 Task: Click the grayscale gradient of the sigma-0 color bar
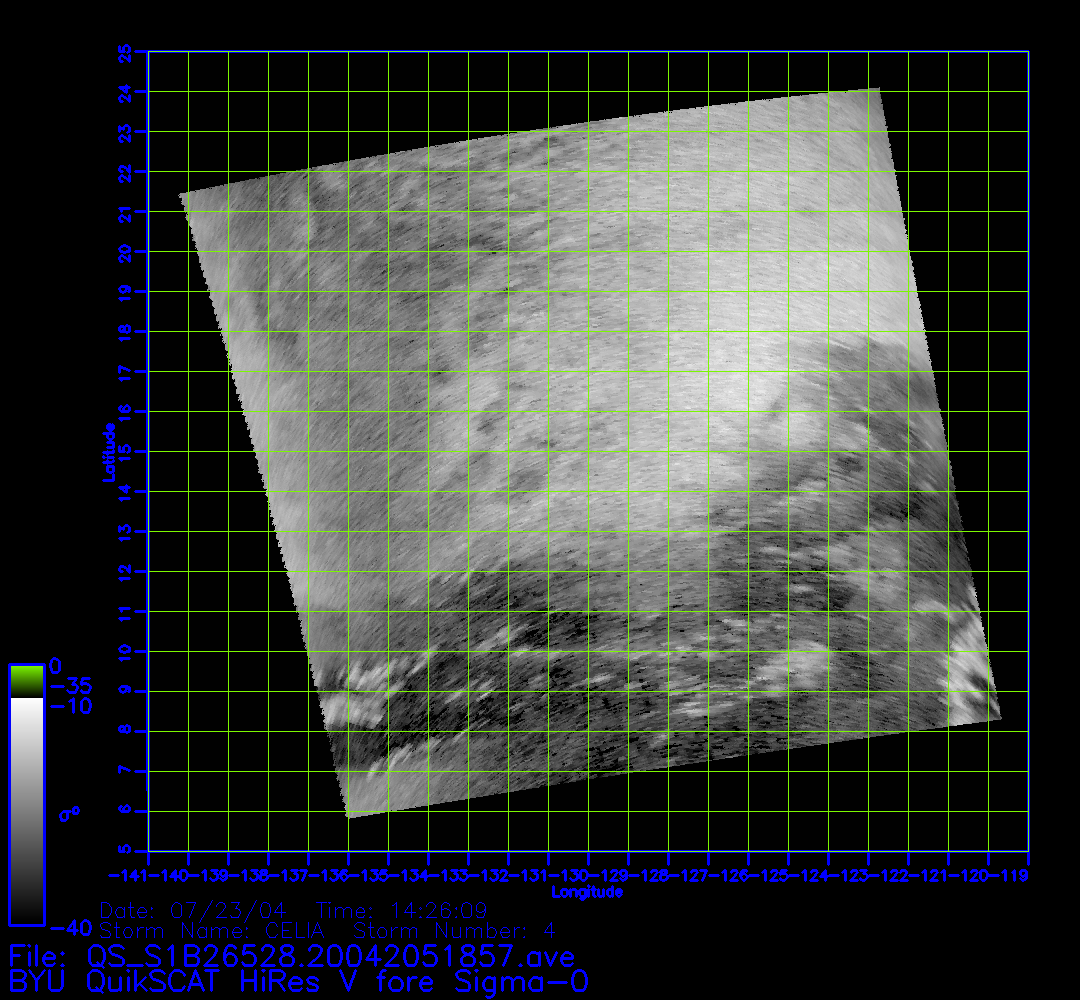pos(26,810)
